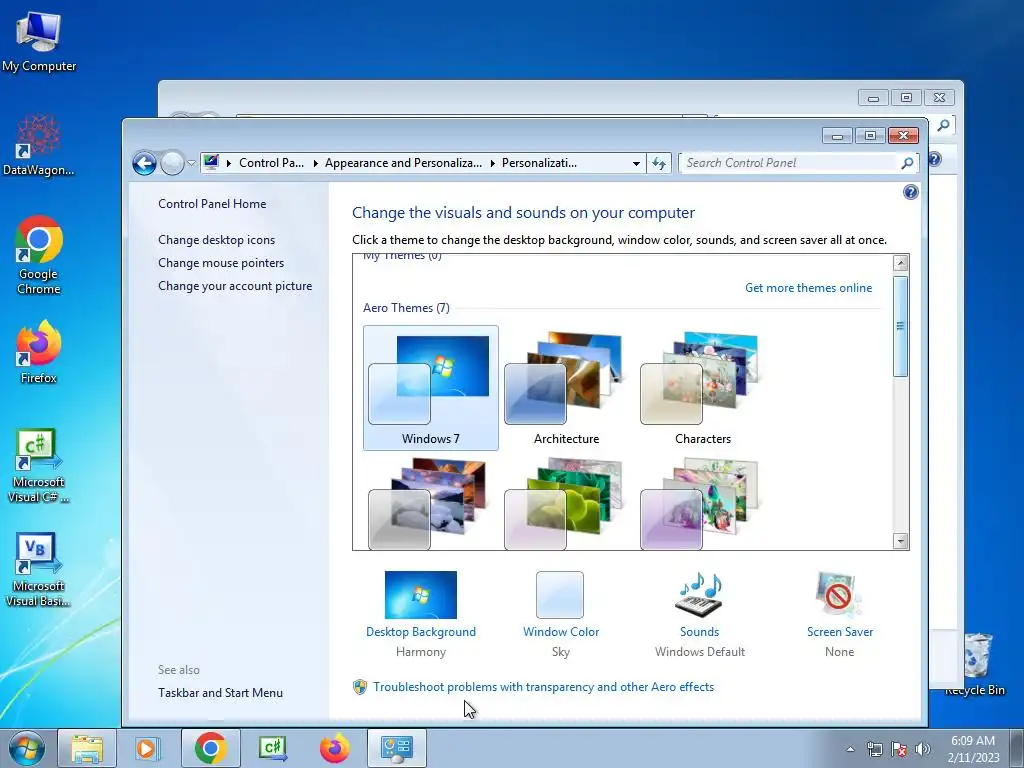Click the Start button orb
This screenshot has width=1024, height=768.
click(27, 748)
